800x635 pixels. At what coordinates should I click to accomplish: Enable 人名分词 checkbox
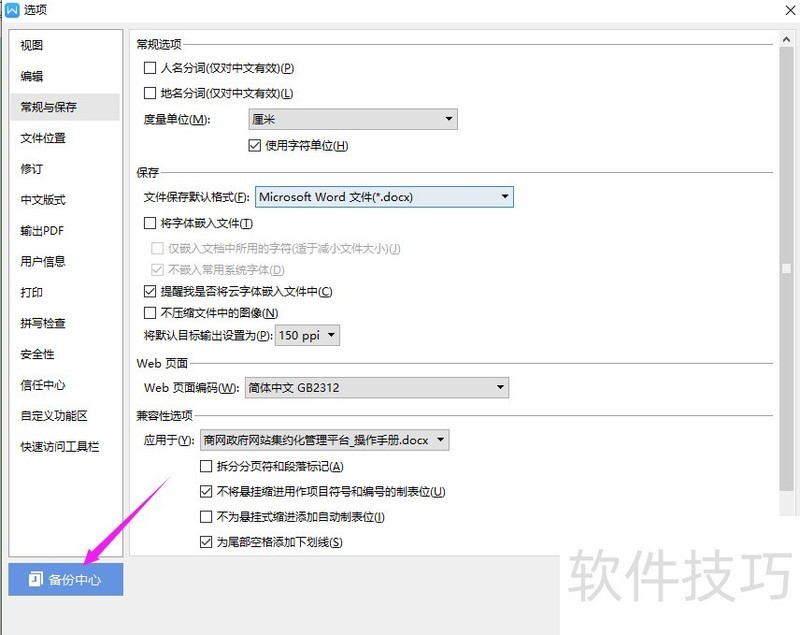(150, 68)
